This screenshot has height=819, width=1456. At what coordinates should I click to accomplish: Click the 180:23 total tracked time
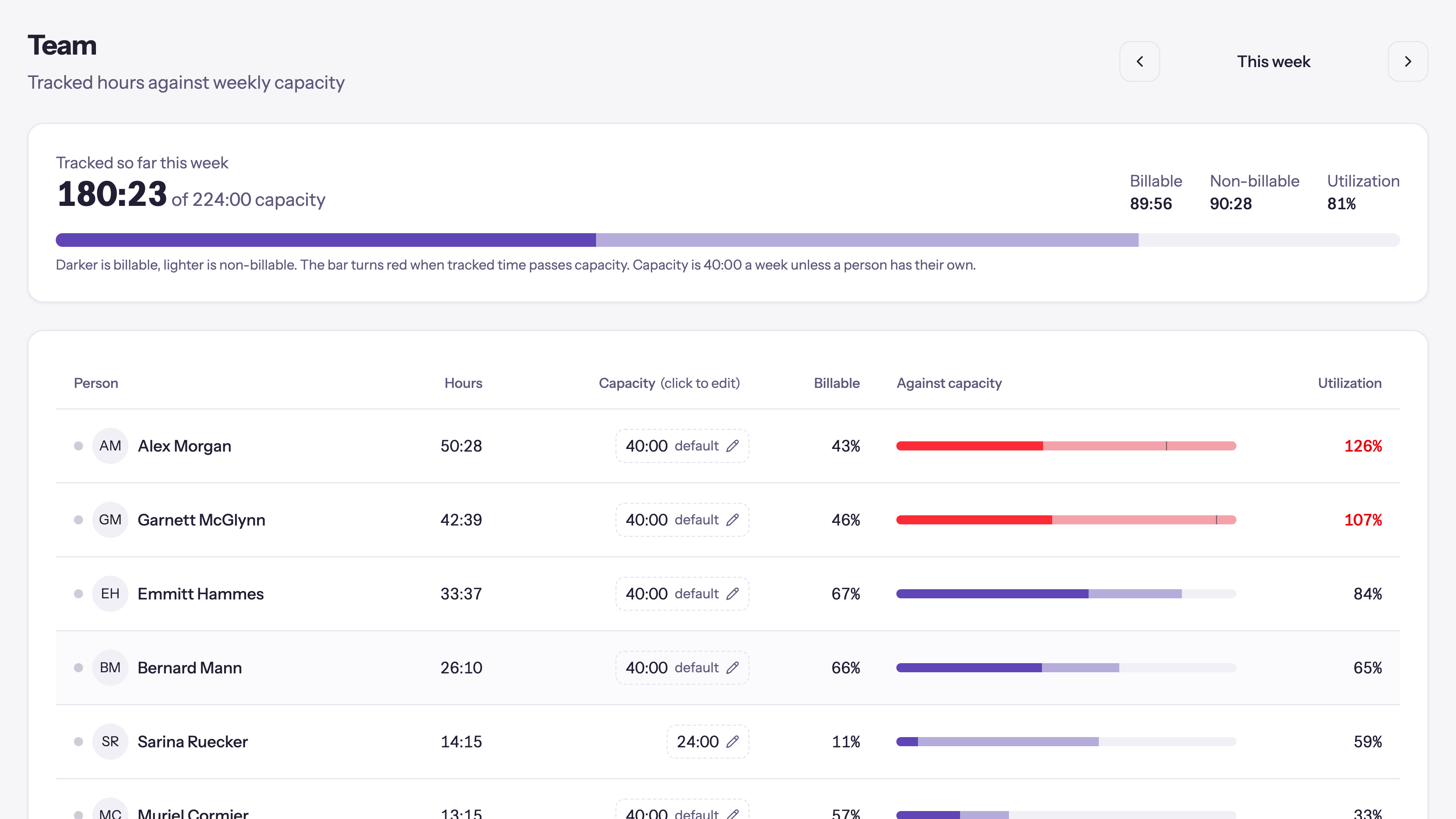click(x=112, y=194)
